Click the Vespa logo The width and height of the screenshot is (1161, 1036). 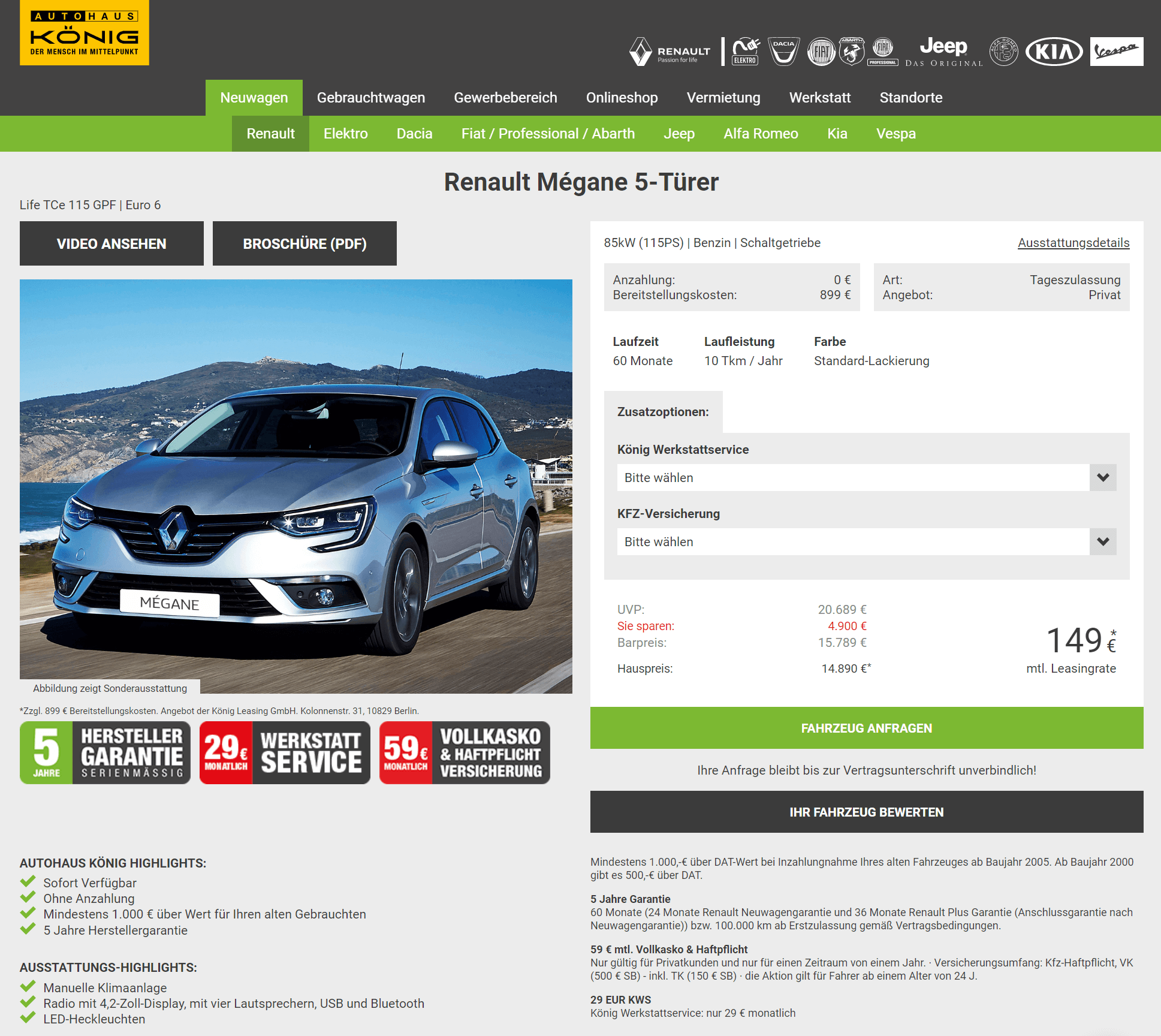coord(1116,52)
